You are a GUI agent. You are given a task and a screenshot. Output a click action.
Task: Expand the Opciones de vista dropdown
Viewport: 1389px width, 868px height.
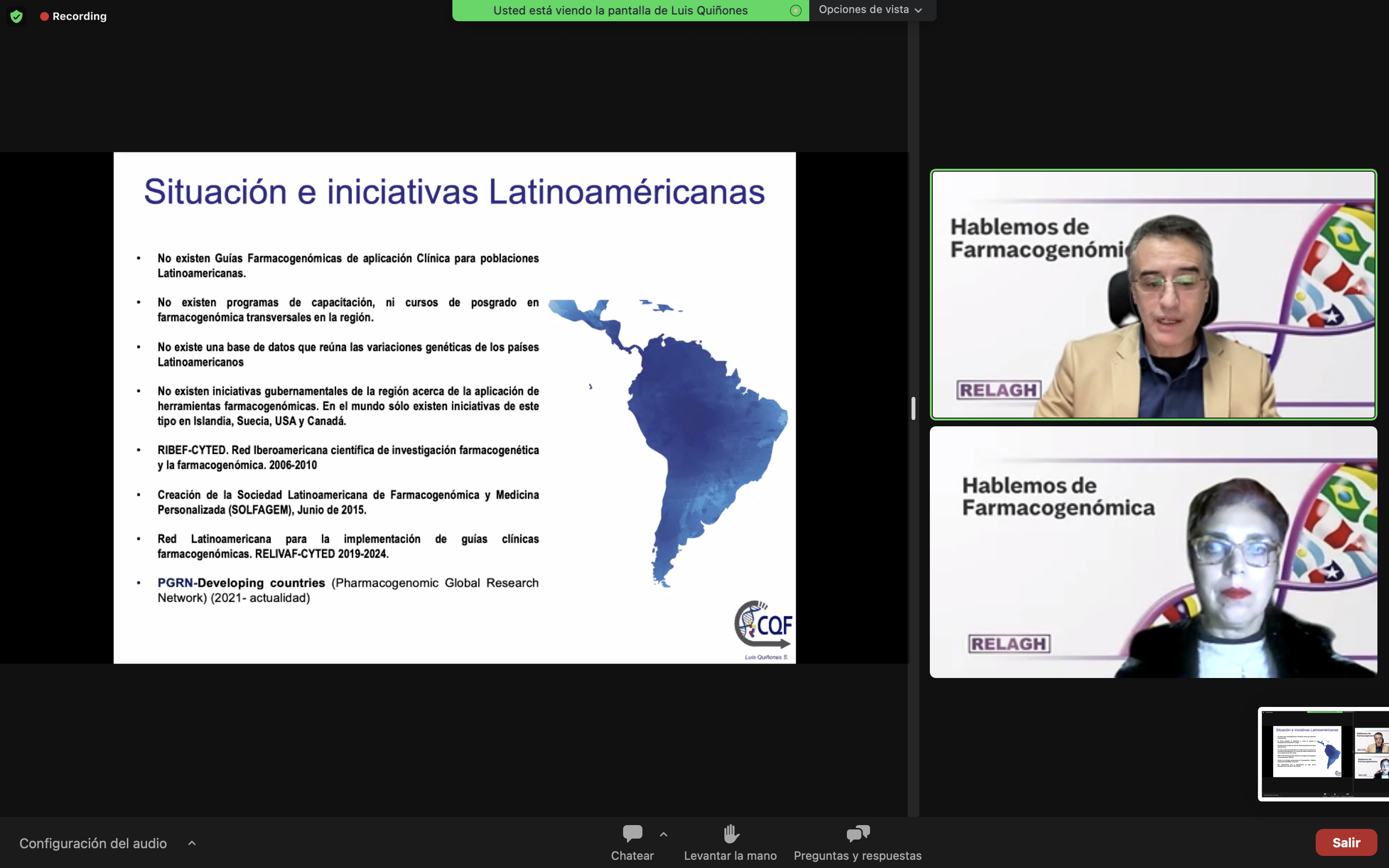pos(870,10)
